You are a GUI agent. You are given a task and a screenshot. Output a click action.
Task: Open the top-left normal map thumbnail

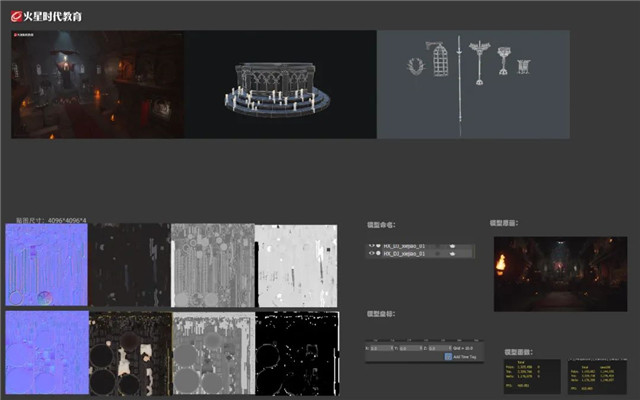point(46,265)
